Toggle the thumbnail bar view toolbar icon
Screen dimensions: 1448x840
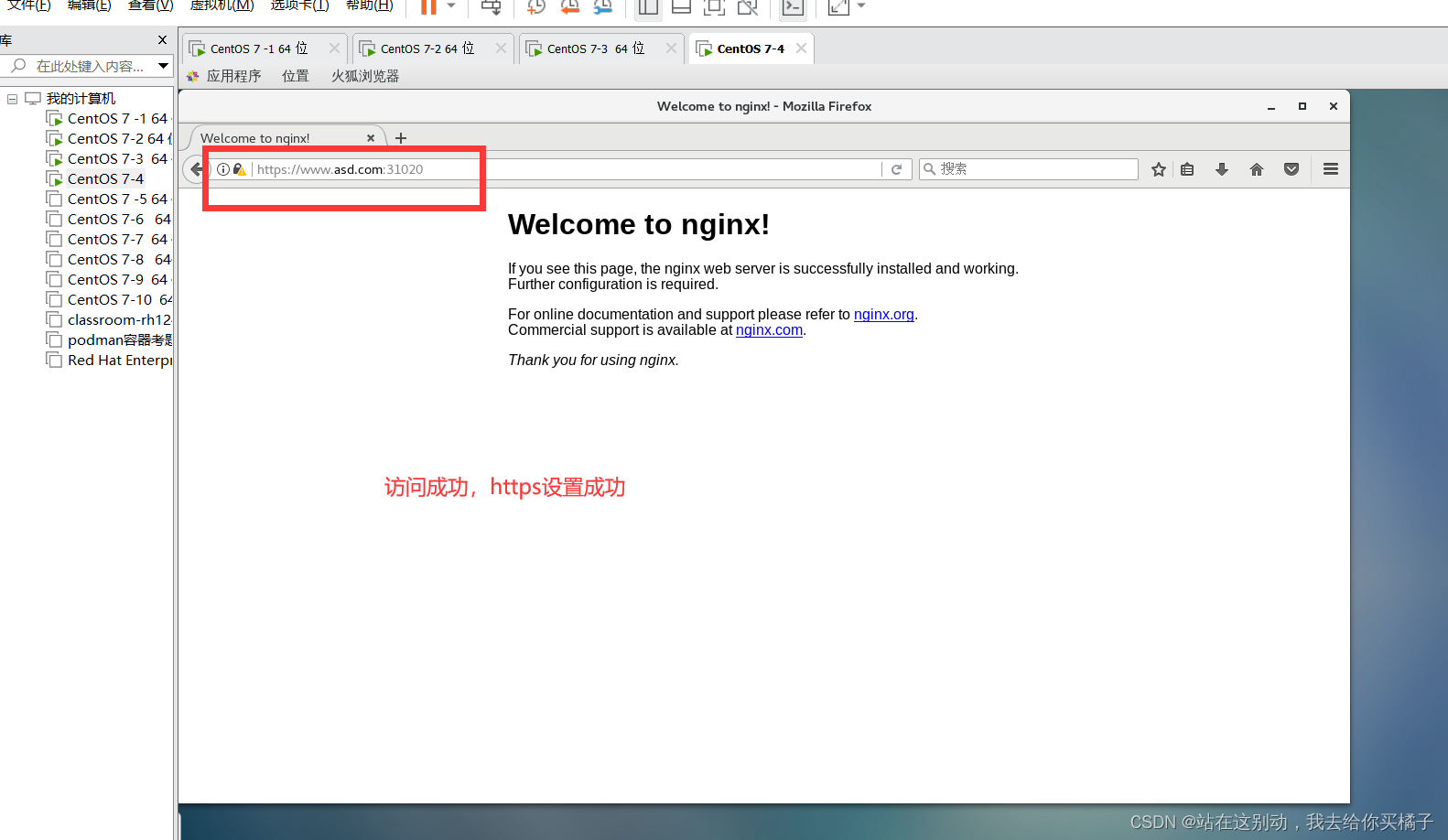click(681, 6)
